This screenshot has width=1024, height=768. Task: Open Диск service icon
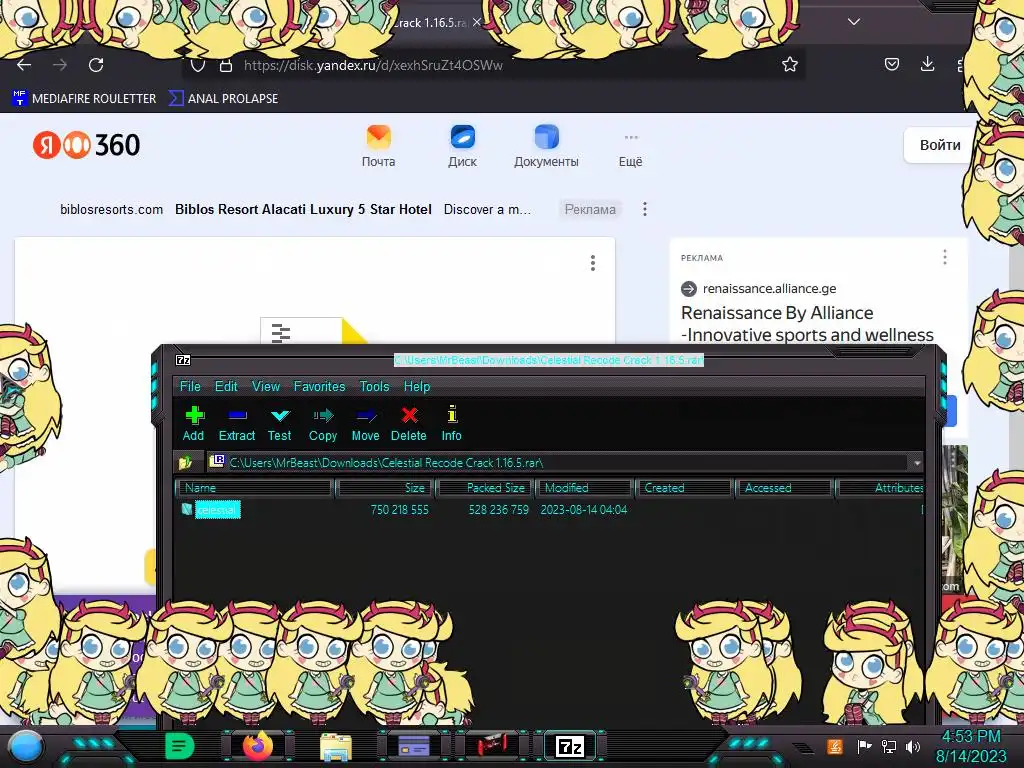(x=462, y=146)
